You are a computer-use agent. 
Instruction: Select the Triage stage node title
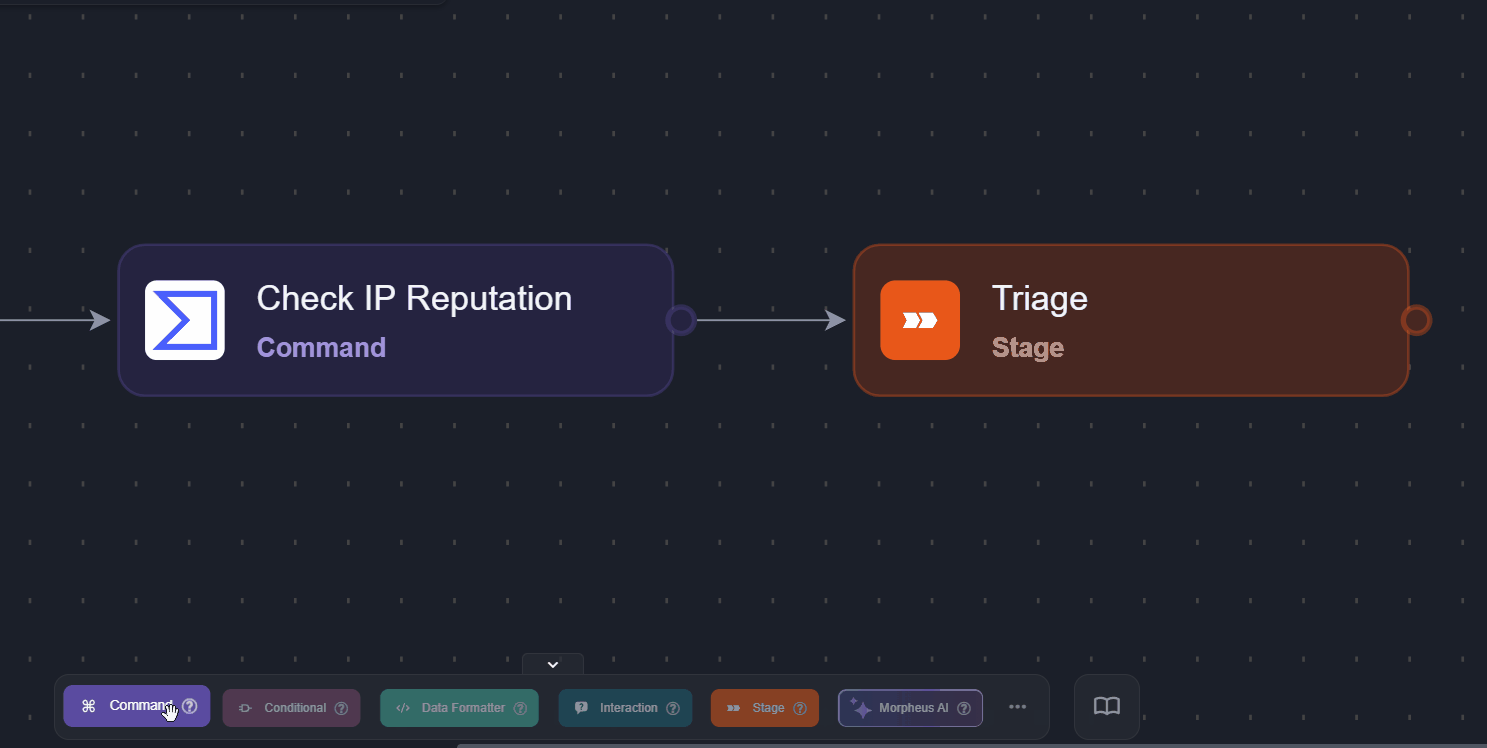[x=1039, y=298]
